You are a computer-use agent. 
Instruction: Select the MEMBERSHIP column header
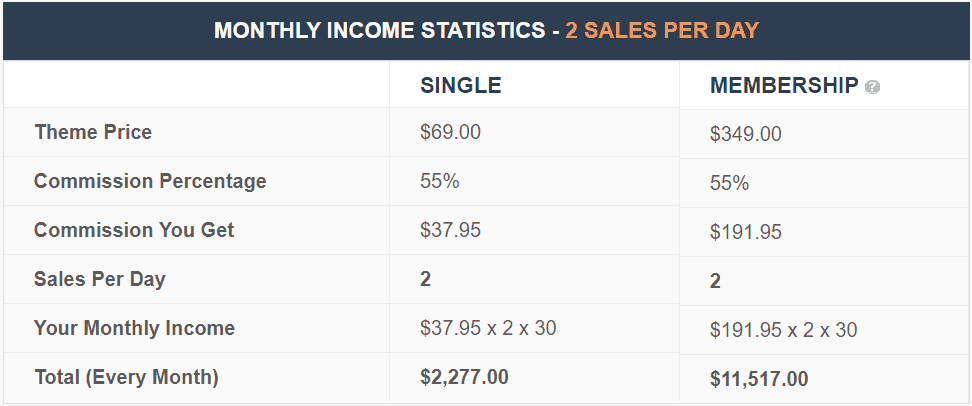784,86
